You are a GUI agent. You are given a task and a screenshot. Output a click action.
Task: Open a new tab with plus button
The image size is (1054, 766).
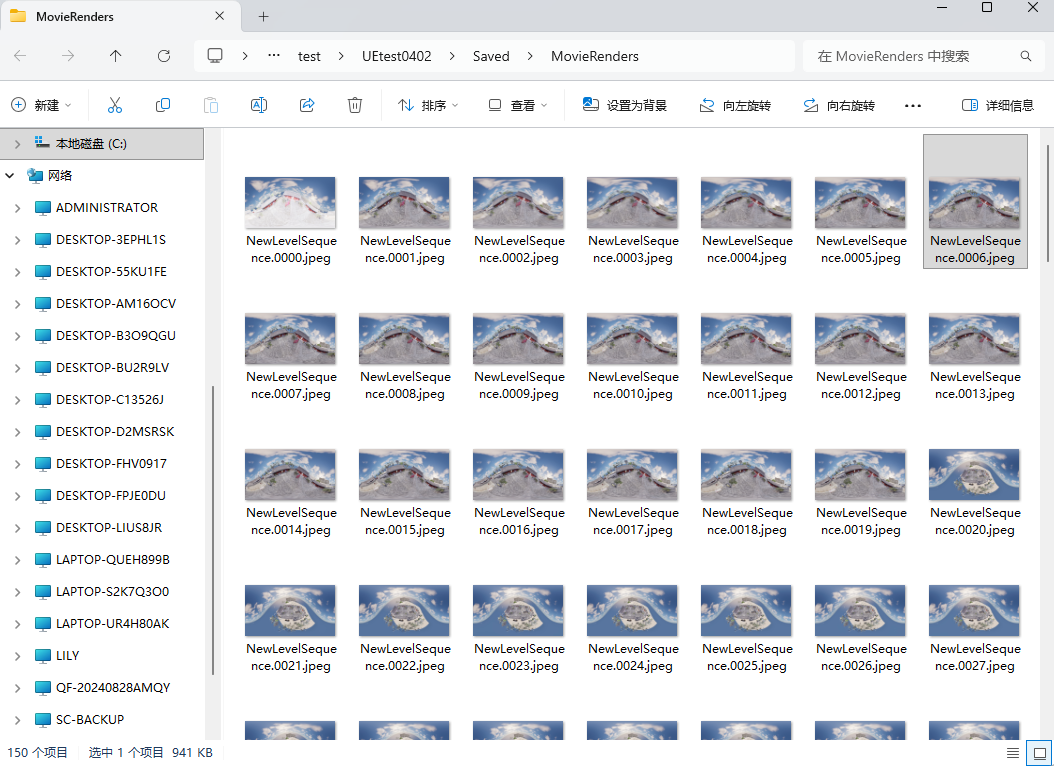(264, 17)
